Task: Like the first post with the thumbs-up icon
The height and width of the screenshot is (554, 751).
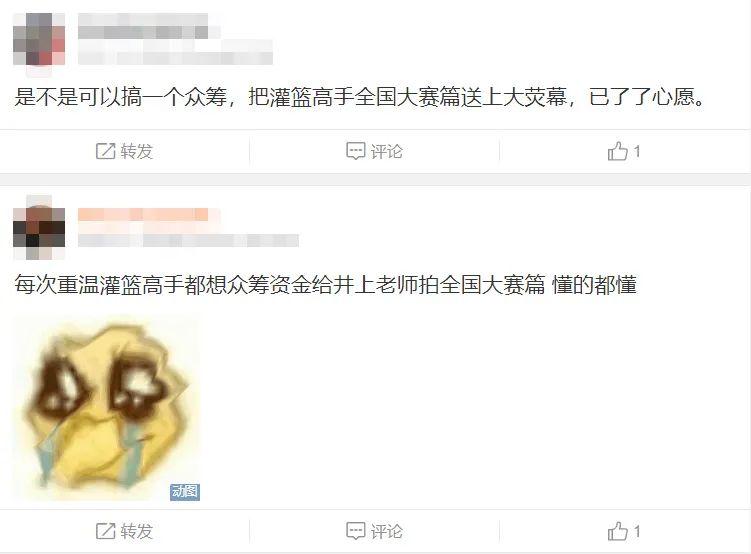Action: (617, 151)
